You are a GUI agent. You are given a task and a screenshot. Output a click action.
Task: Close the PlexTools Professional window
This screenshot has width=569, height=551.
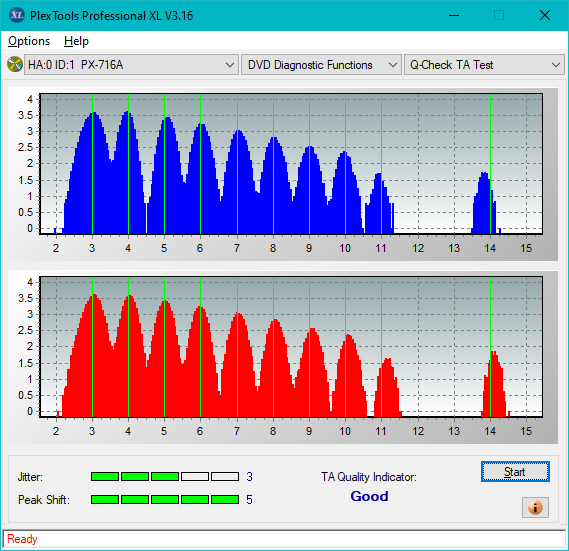(x=545, y=15)
